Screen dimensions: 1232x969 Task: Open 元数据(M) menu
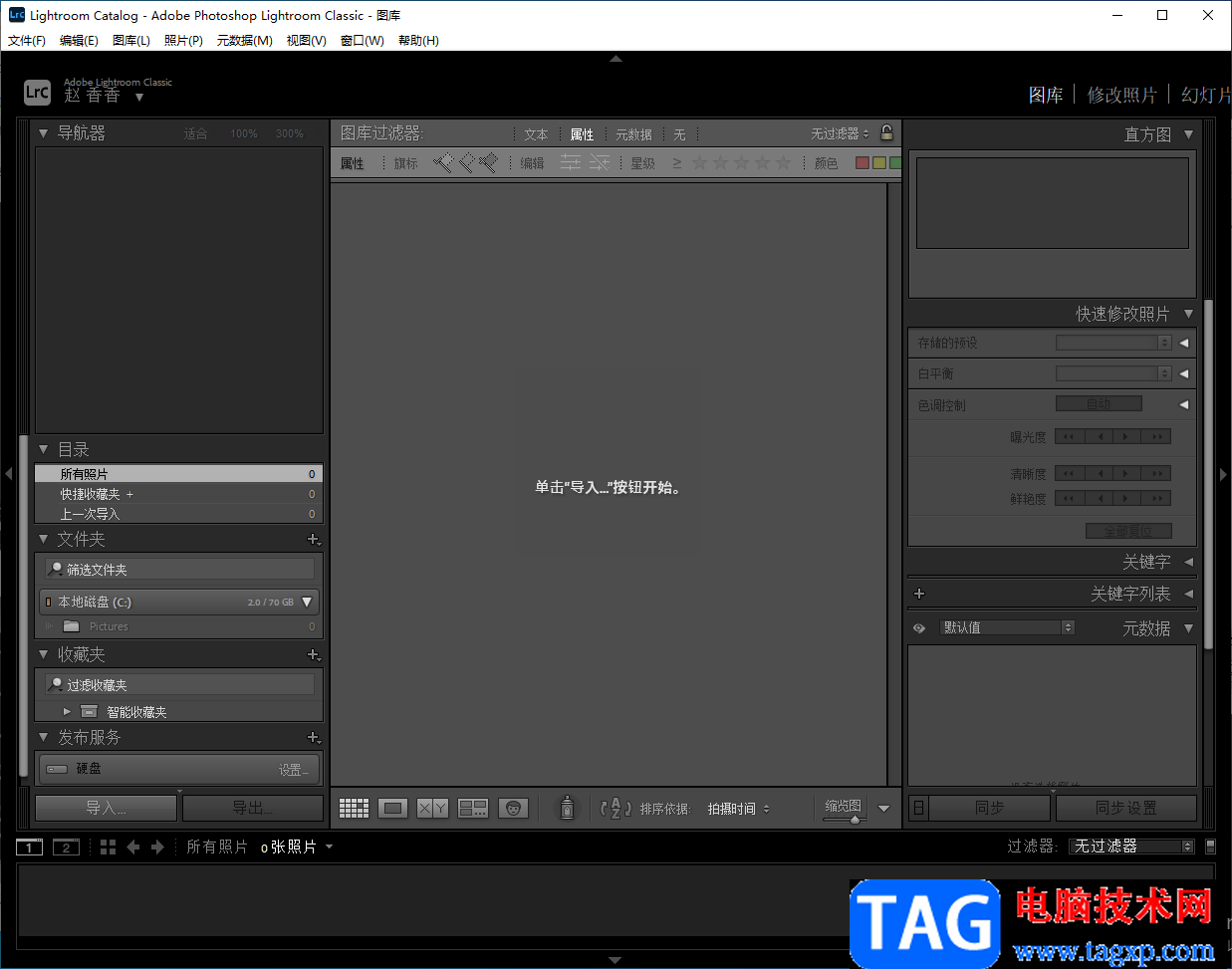click(x=245, y=41)
